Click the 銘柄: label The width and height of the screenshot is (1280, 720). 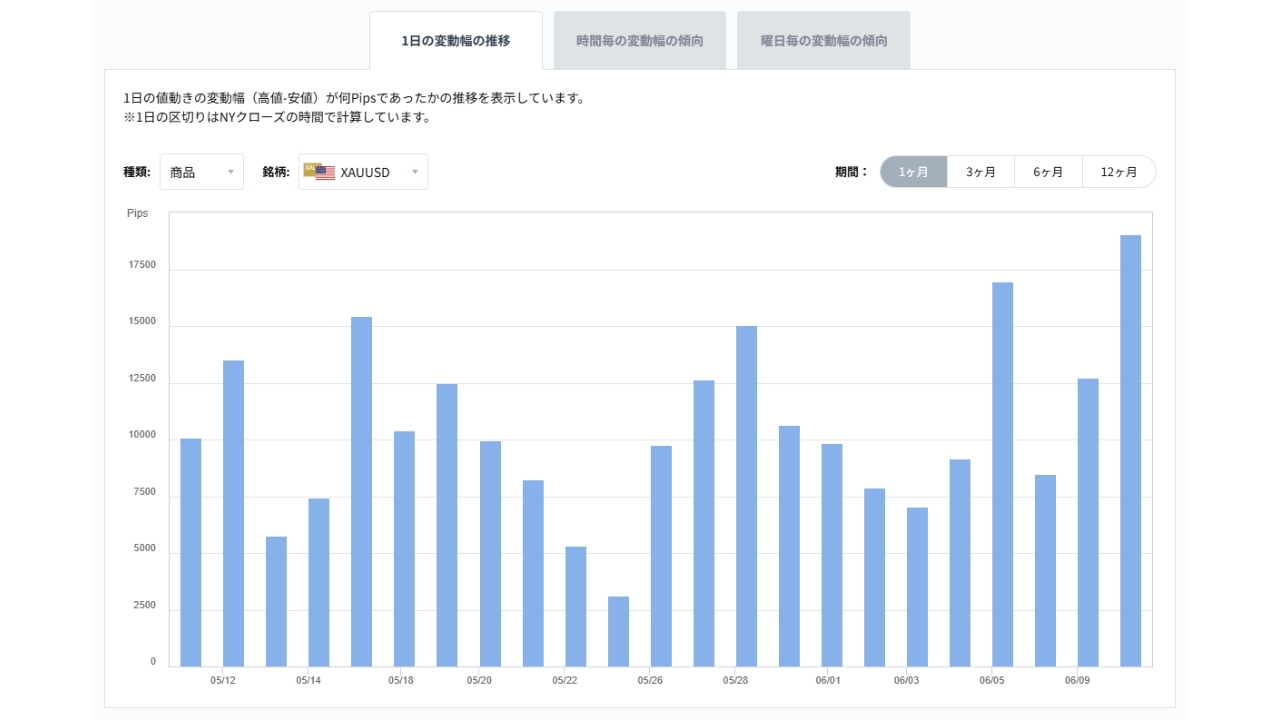point(276,172)
